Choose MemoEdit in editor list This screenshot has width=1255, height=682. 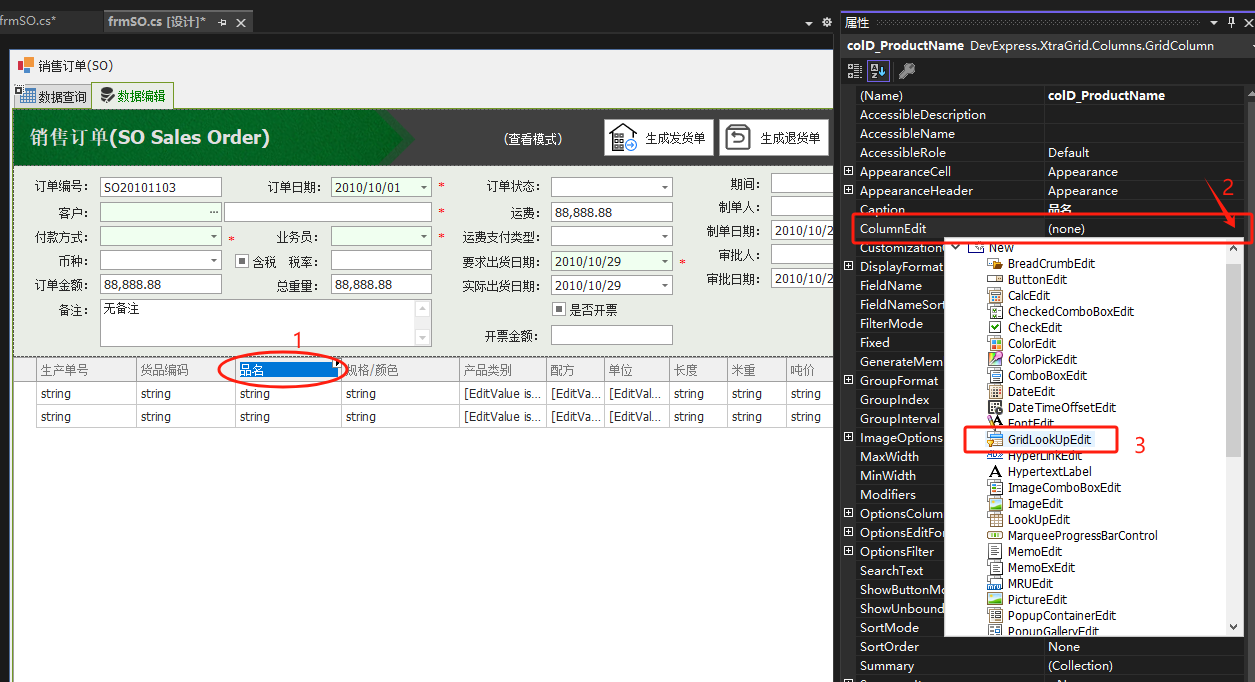(1035, 551)
